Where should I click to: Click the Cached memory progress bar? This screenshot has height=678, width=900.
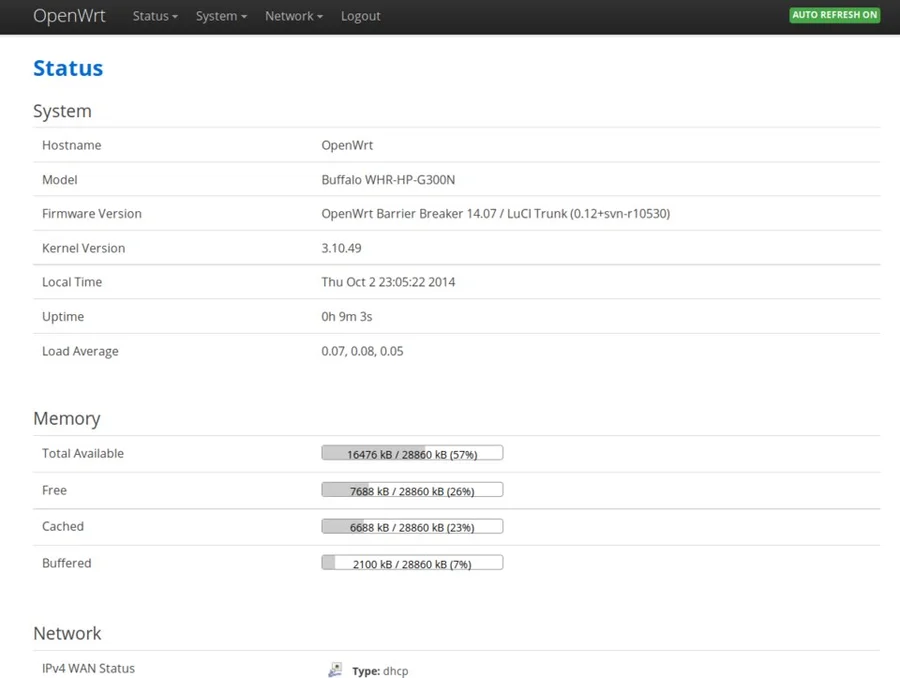[x=412, y=526]
